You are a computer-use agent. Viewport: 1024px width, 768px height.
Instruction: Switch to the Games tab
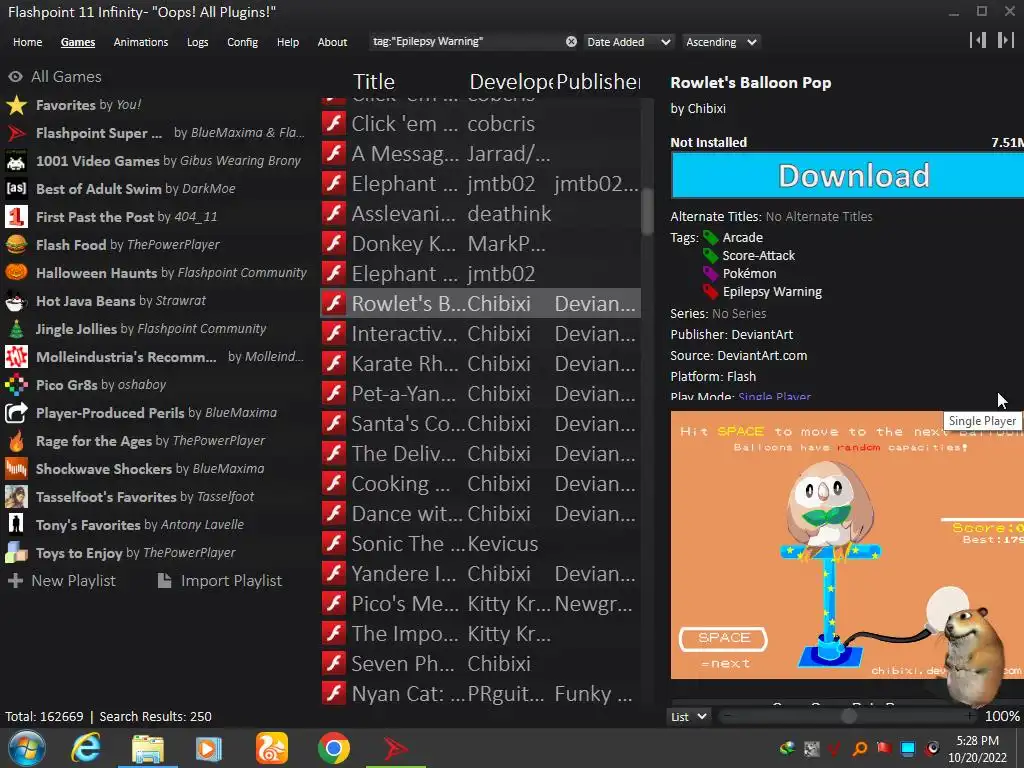click(78, 42)
